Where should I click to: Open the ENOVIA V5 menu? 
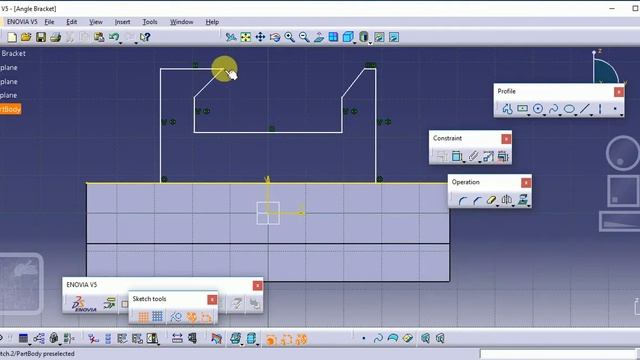pos(22,22)
